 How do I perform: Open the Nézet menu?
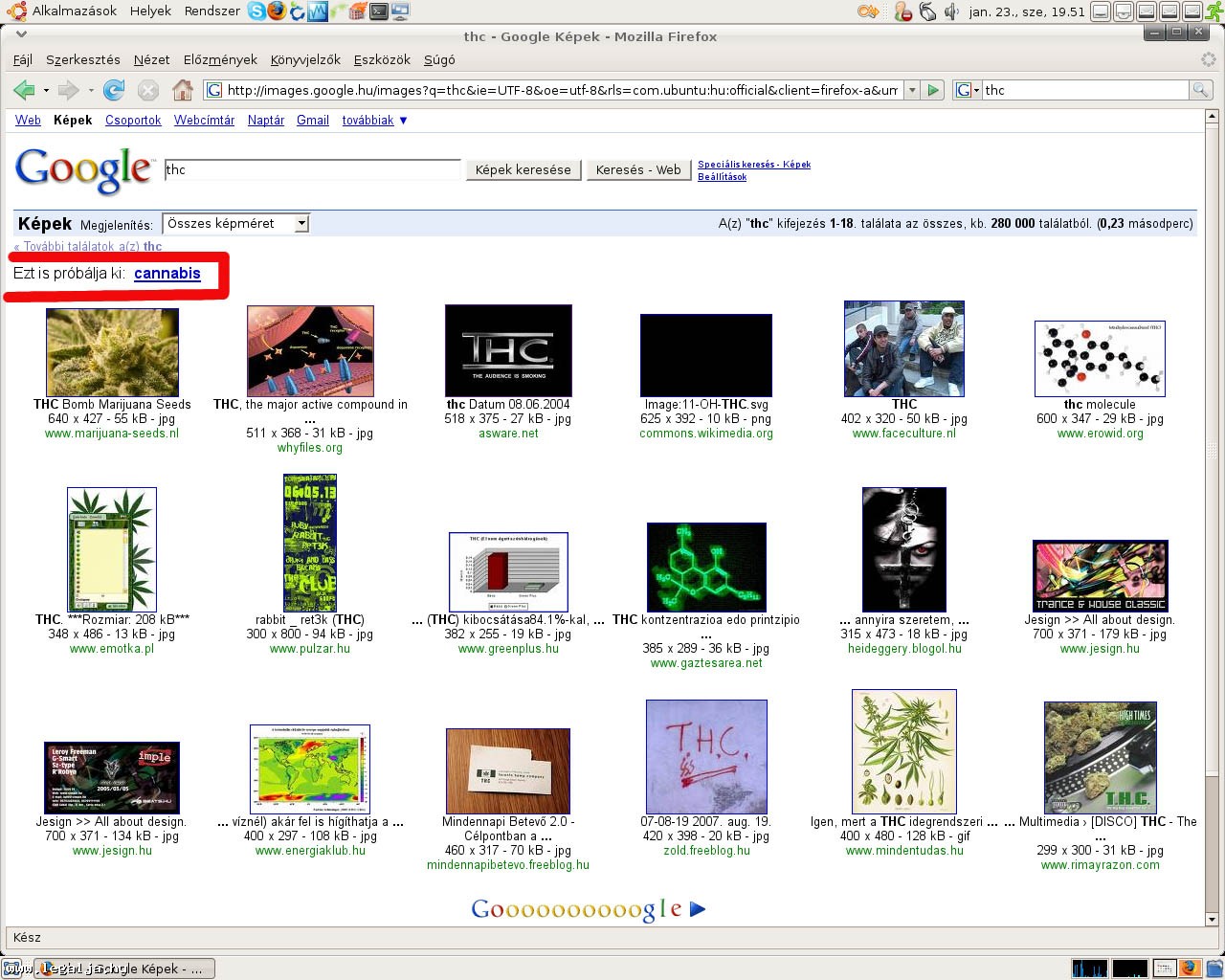pyautogui.click(x=151, y=59)
